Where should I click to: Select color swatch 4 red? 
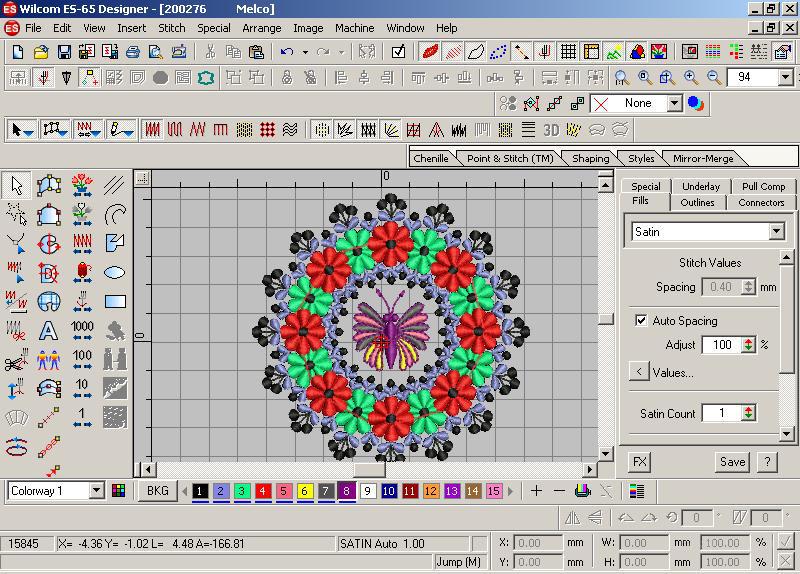click(263, 491)
